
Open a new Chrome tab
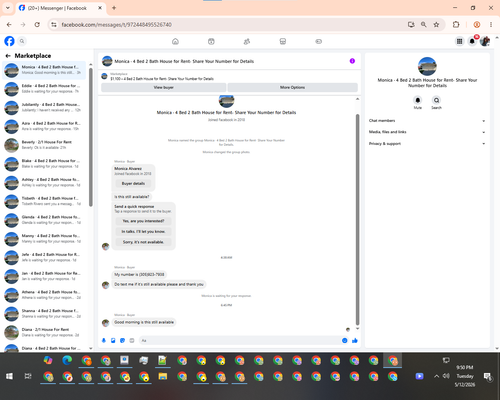tap(114, 8)
